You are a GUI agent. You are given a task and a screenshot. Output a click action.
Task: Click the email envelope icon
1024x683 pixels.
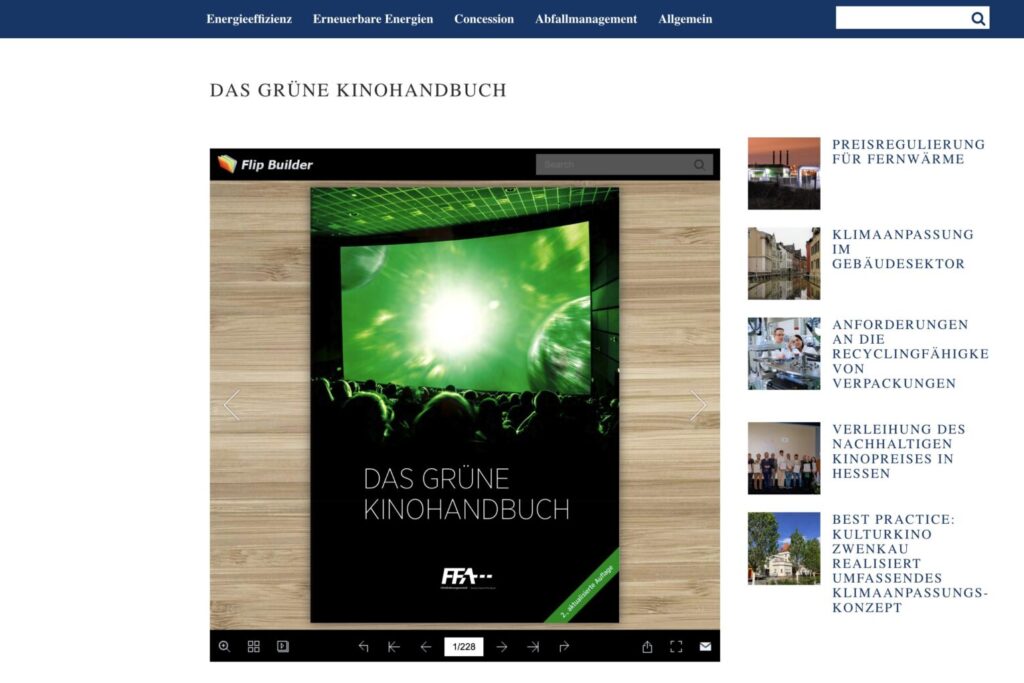(705, 647)
